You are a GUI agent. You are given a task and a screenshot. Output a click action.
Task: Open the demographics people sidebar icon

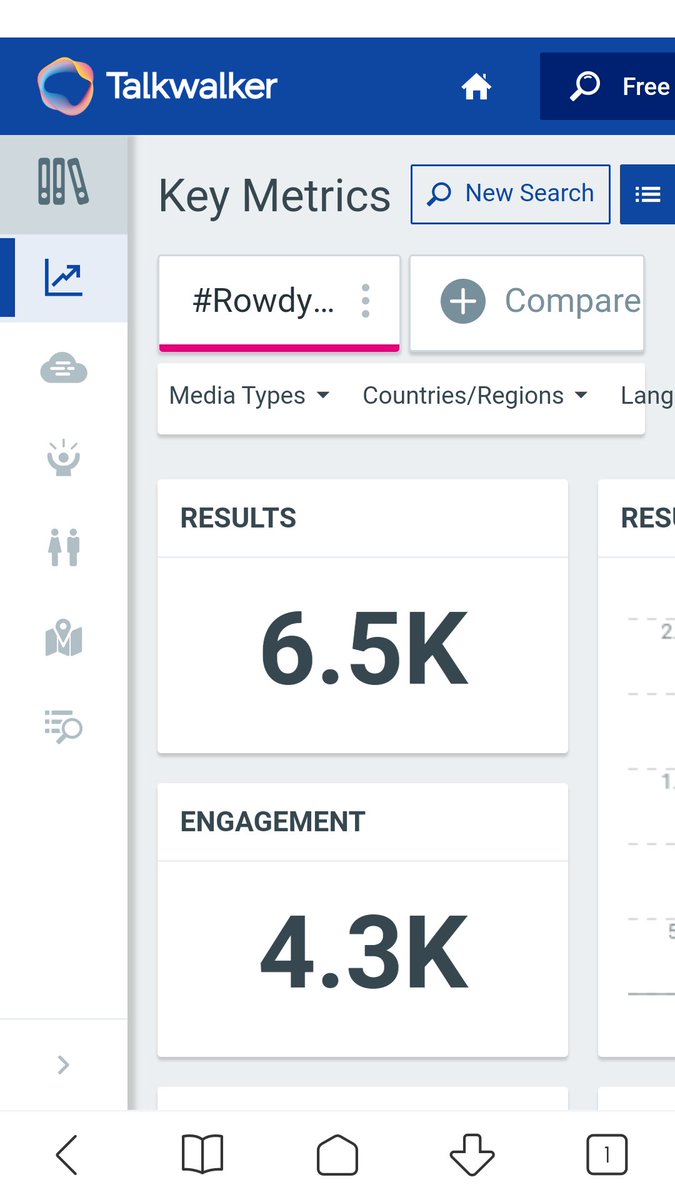[x=64, y=547]
